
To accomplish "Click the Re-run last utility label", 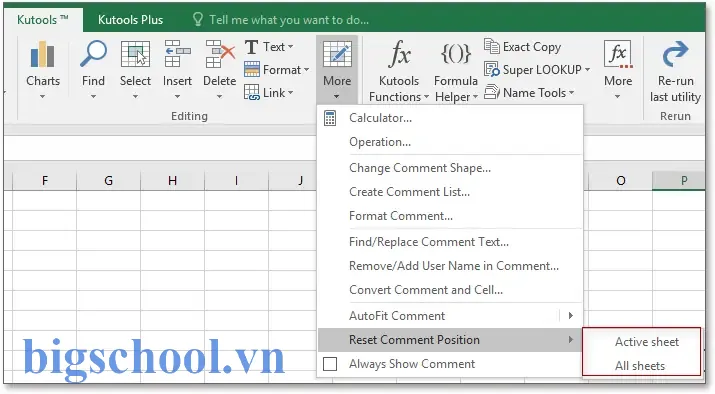I will [x=675, y=88].
